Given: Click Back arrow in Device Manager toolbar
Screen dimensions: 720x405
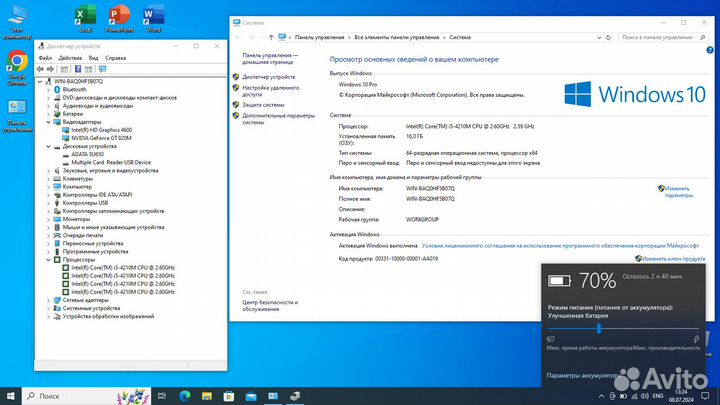Looking at the screenshot, I should pos(40,69).
